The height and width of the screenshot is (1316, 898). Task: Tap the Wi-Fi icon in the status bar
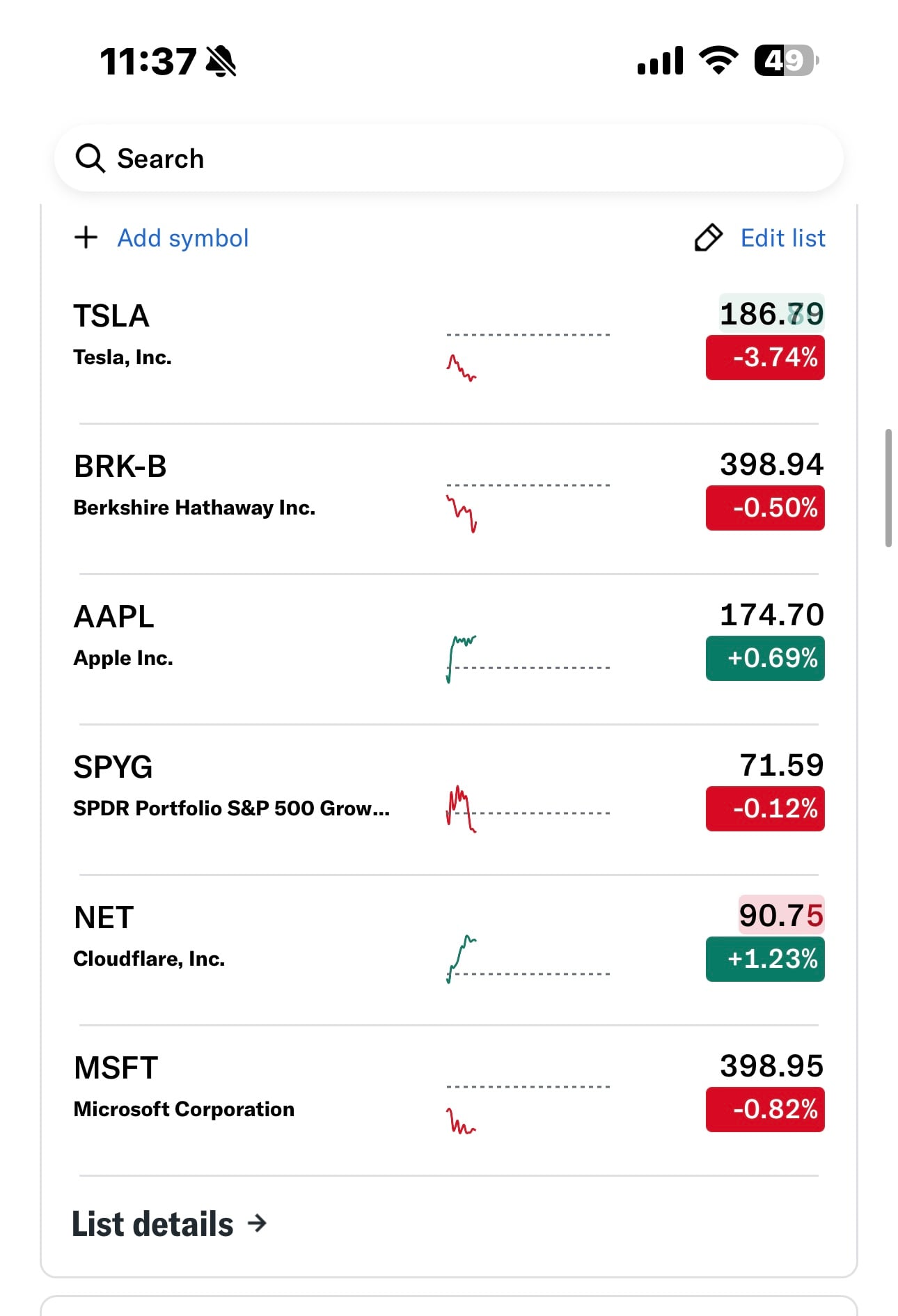pos(719,61)
